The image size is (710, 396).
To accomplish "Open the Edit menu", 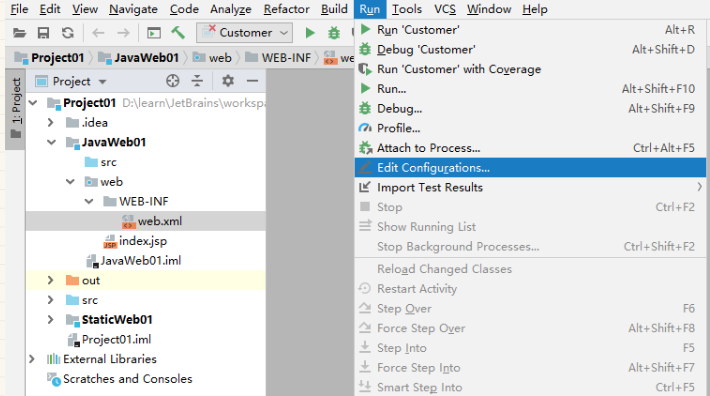I will [x=50, y=9].
